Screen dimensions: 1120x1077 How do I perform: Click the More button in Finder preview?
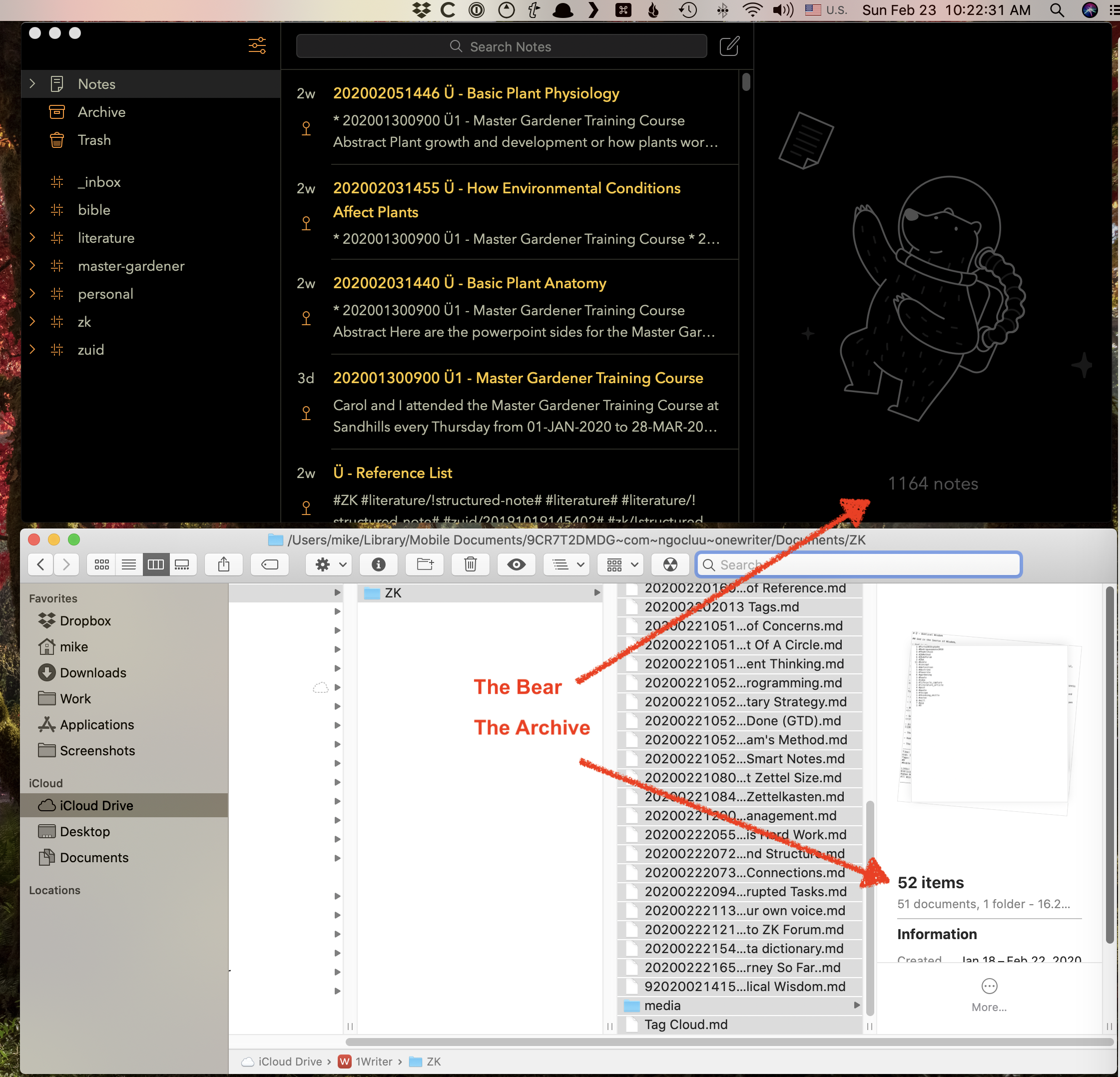pos(989,995)
